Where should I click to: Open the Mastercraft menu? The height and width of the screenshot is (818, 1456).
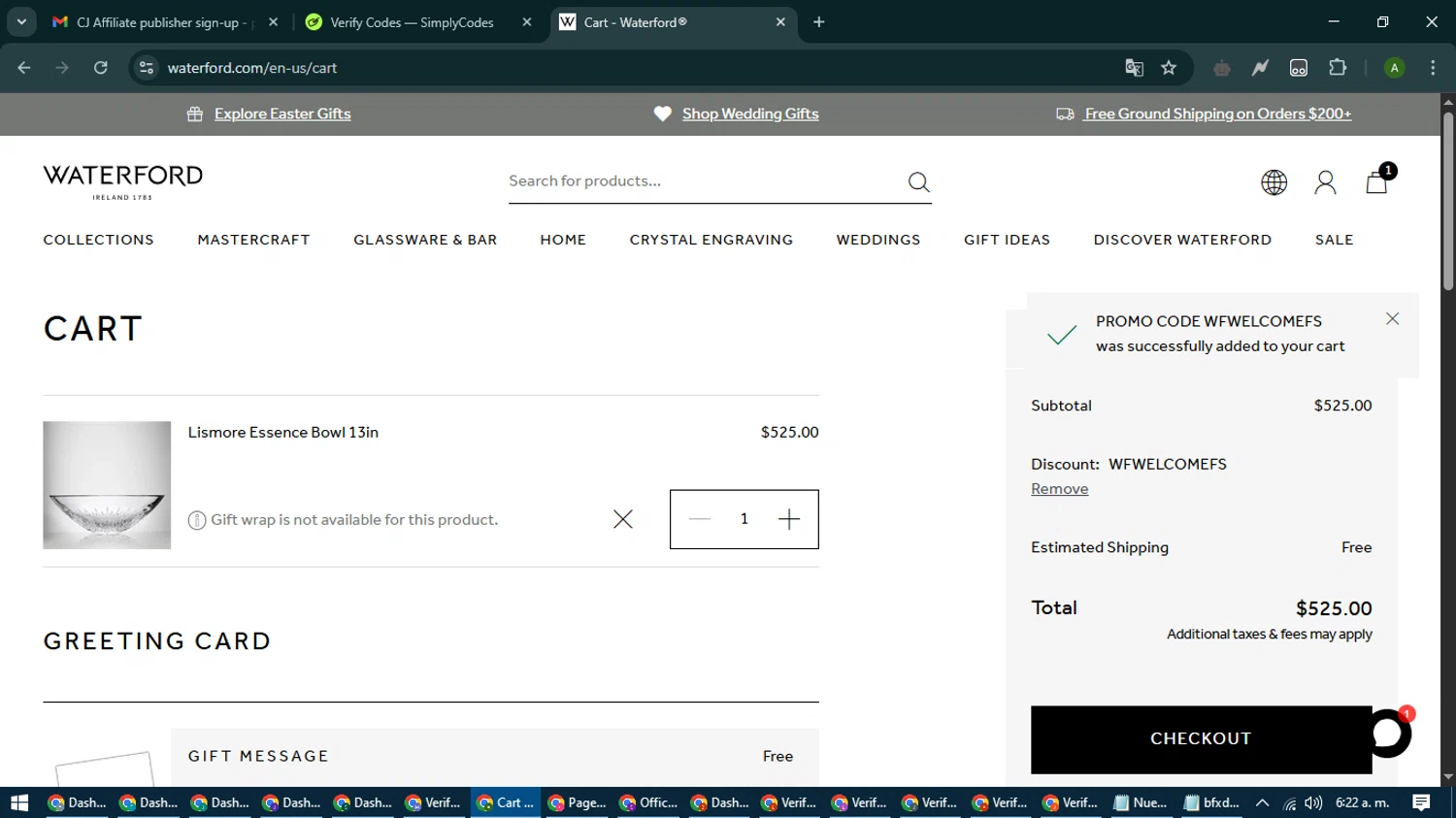[x=254, y=240]
